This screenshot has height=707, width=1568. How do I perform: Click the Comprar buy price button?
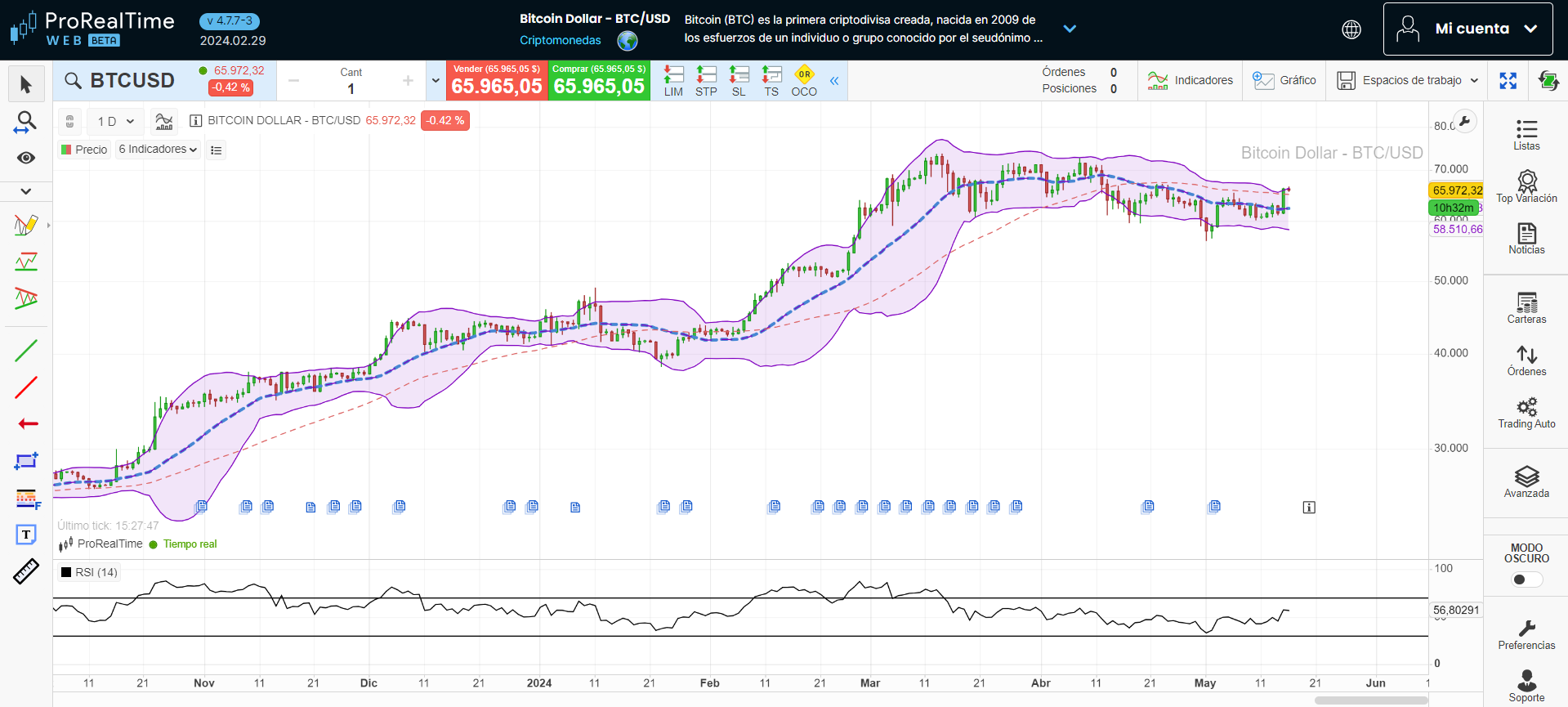[599, 81]
